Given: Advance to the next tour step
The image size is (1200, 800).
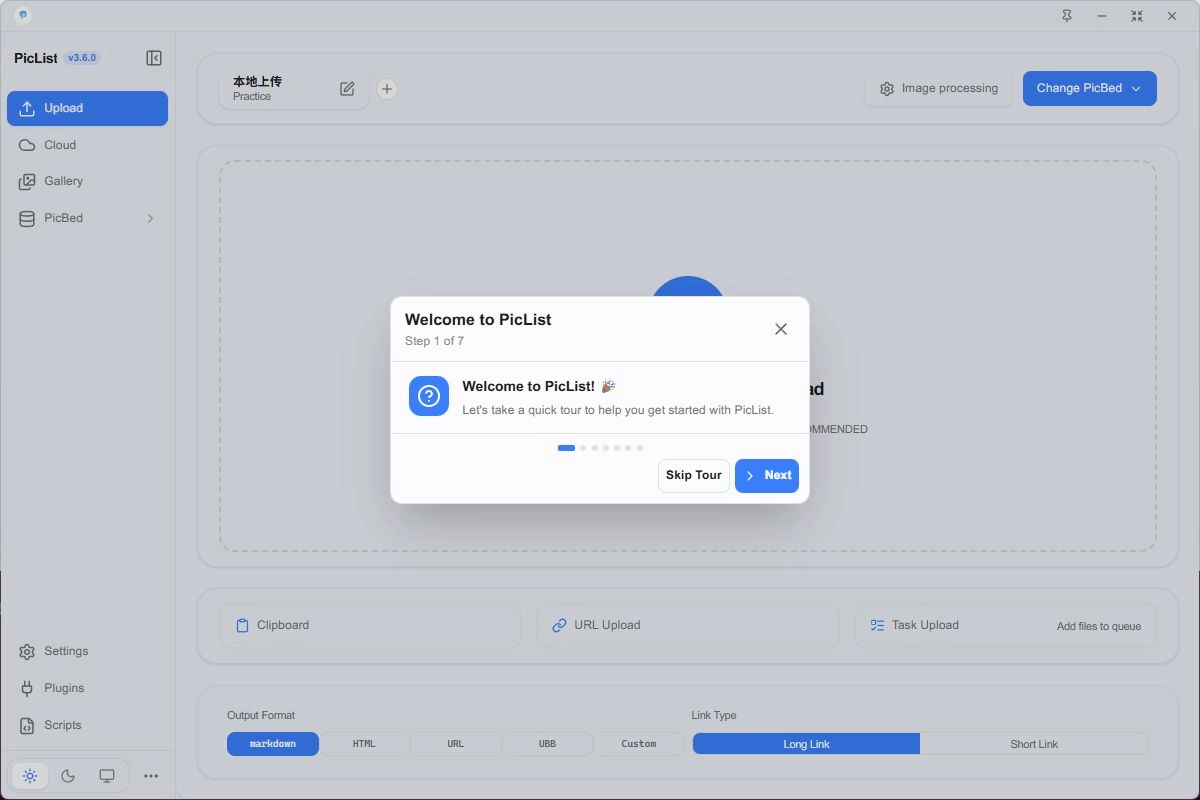Looking at the screenshot, I should [767, 475].
